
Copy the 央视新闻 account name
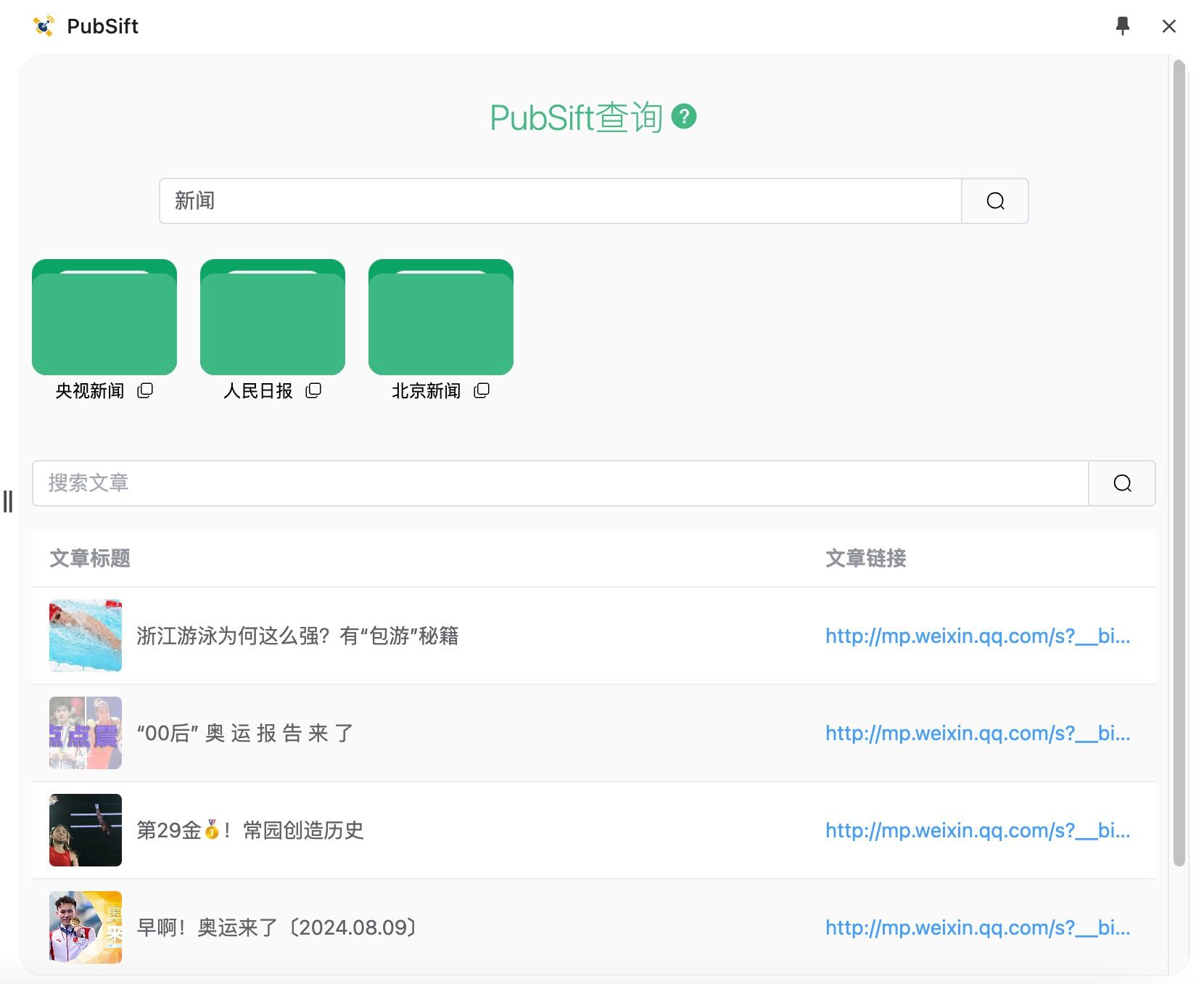[x=145, y=391]
